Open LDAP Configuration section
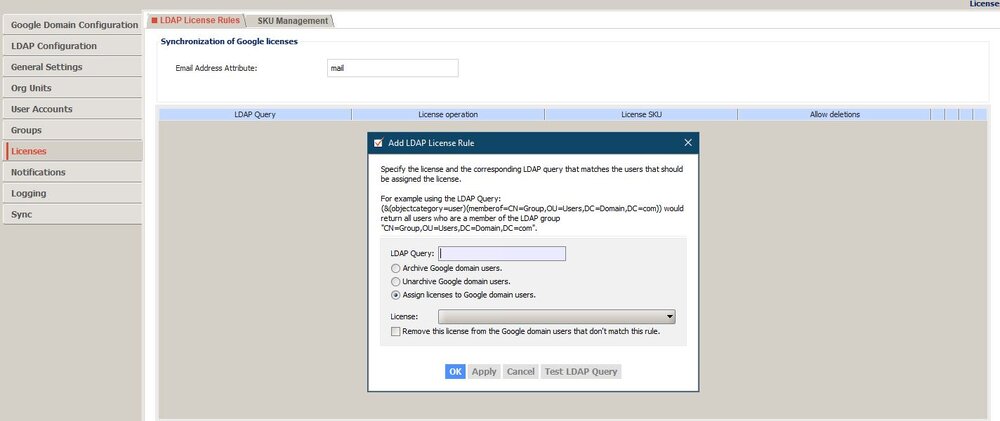The width and height of the screenshot is (1000, 421). click(x=71, y=46)
